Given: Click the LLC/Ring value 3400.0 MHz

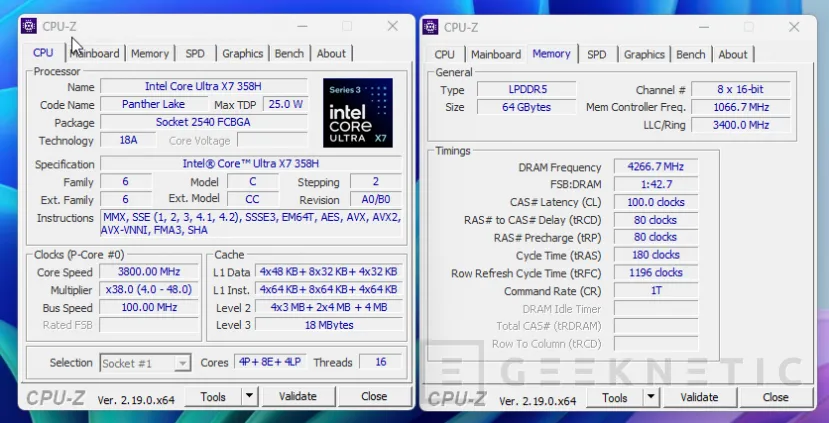Looking at the screenshot, I should 741,125.
